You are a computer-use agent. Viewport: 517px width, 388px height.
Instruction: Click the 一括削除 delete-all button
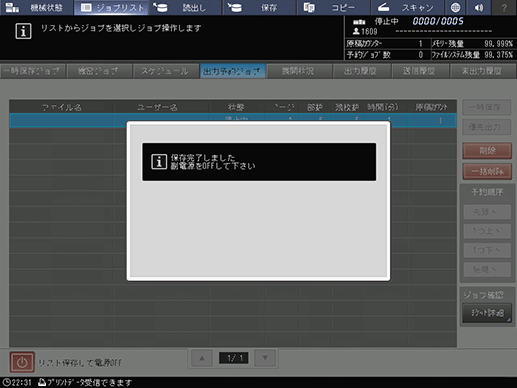click(487, 171)
